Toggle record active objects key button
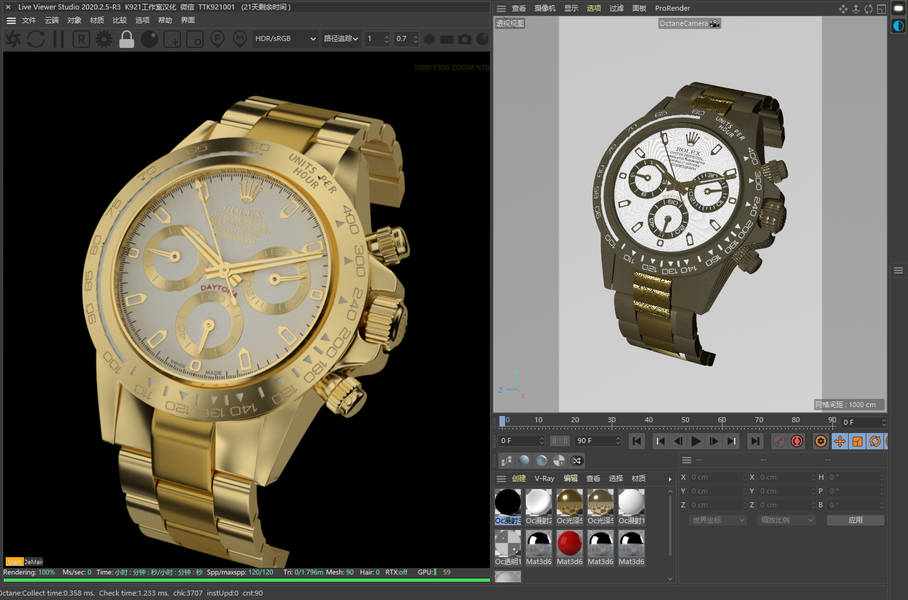The image size is (908, 600). point(779,441)
